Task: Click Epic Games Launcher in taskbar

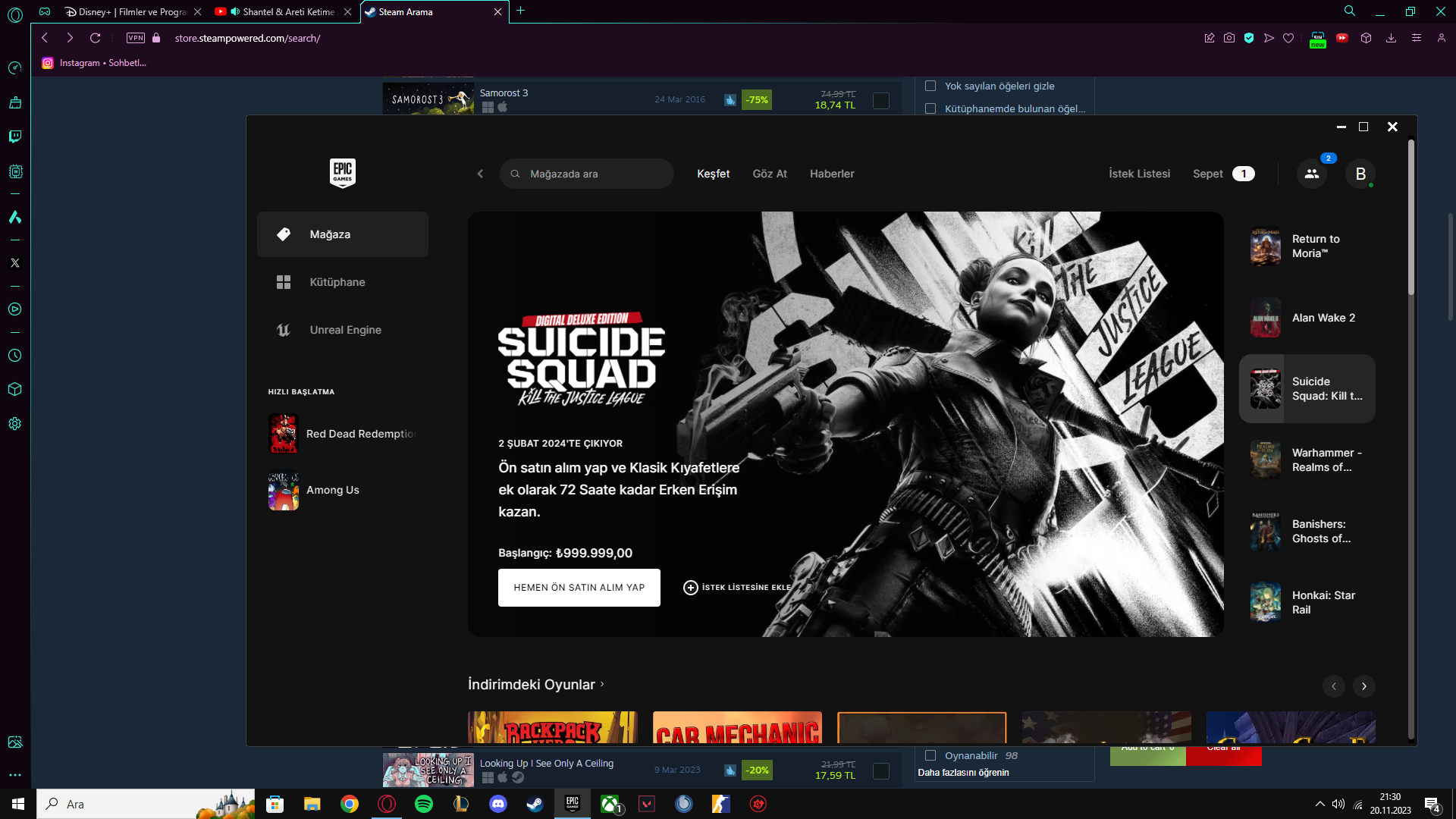Action: pos(573,803)
